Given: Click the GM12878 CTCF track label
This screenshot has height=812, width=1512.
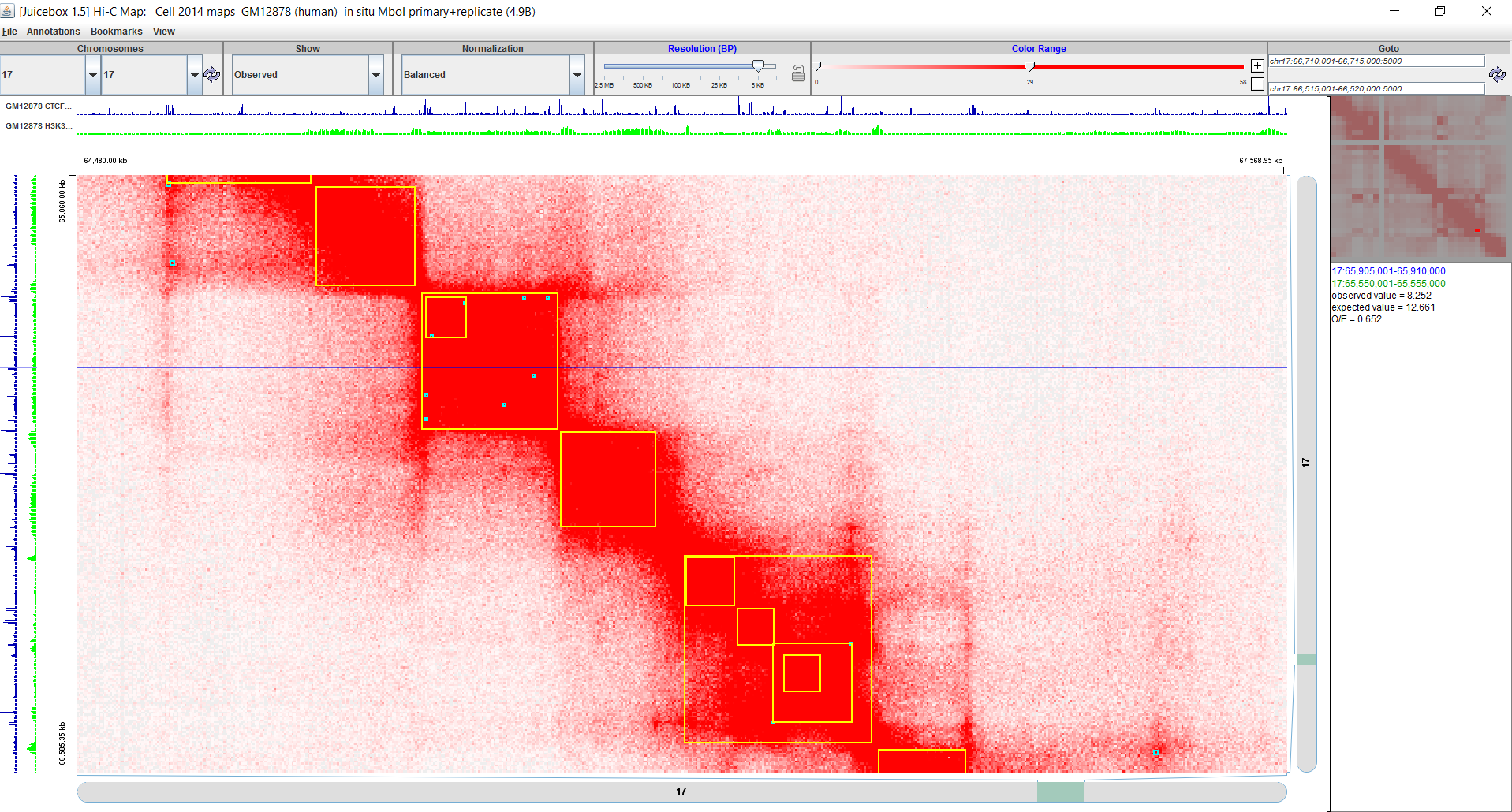Looking at the screenshot, I should 38,106.
